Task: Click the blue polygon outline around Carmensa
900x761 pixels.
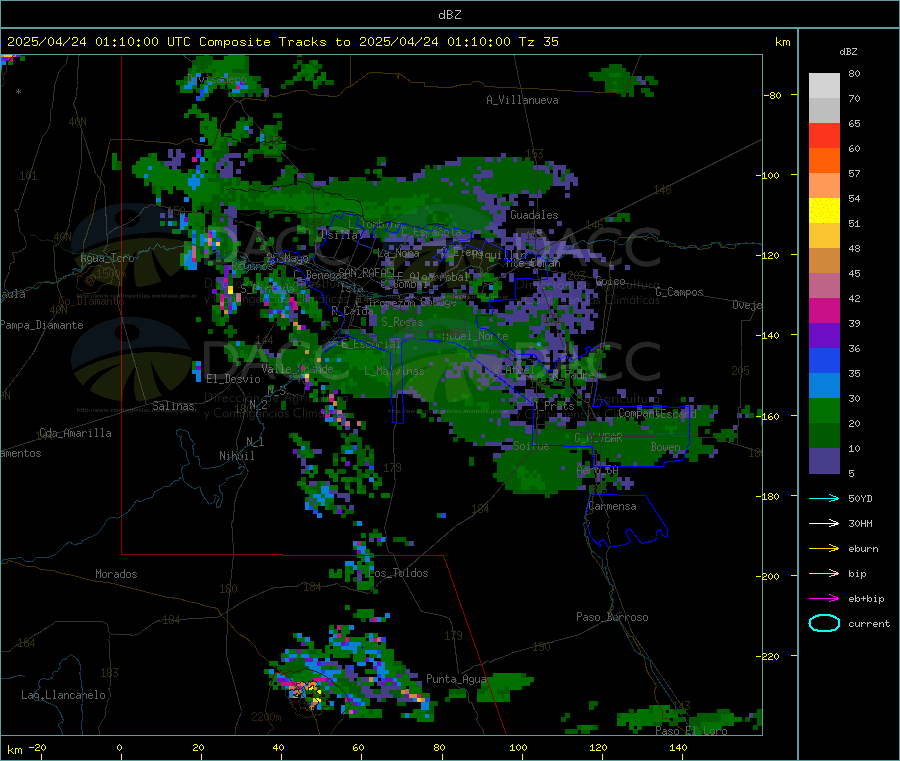Action: (x=626, y=520)
